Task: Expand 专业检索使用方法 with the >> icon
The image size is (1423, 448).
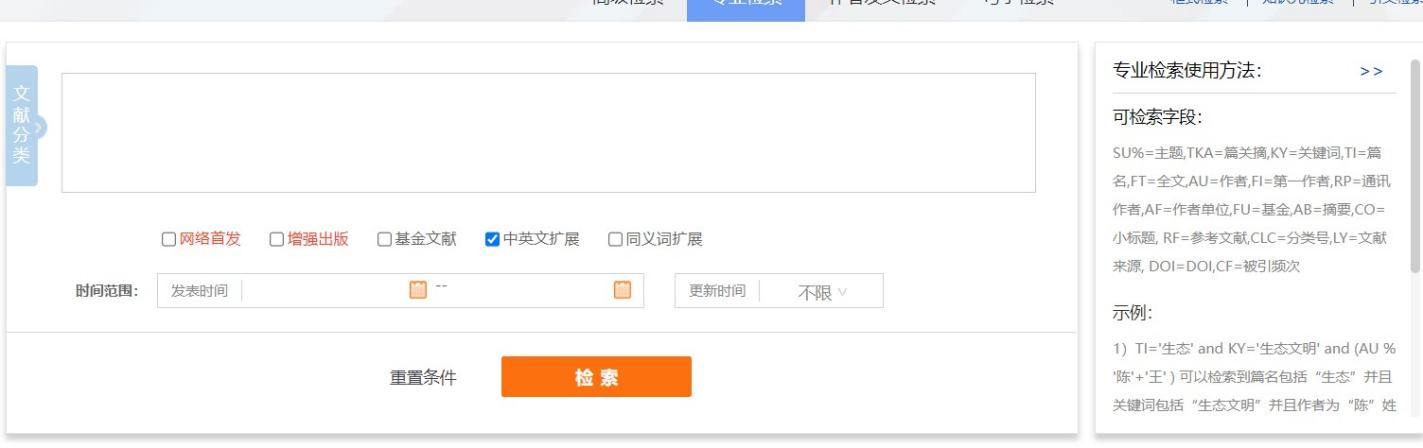Action: click(1371, 71)
